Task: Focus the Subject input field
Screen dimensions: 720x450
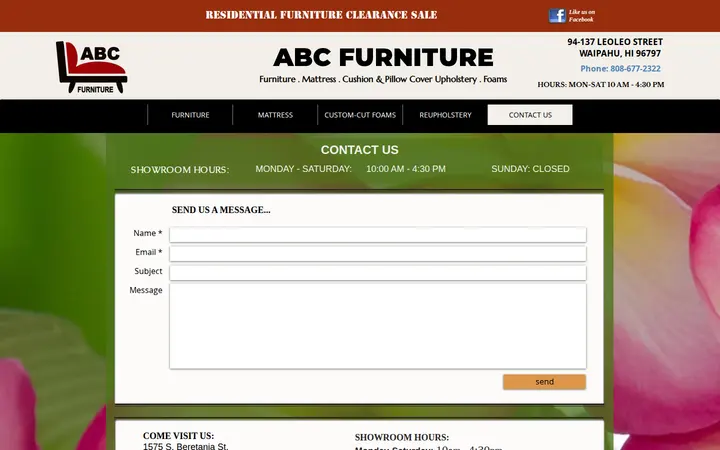Action: 377,273
